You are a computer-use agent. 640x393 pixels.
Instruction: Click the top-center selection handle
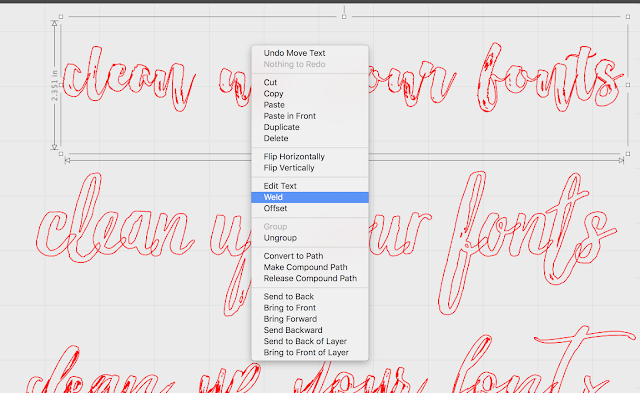pyautogui.click(x=344, y=17)
